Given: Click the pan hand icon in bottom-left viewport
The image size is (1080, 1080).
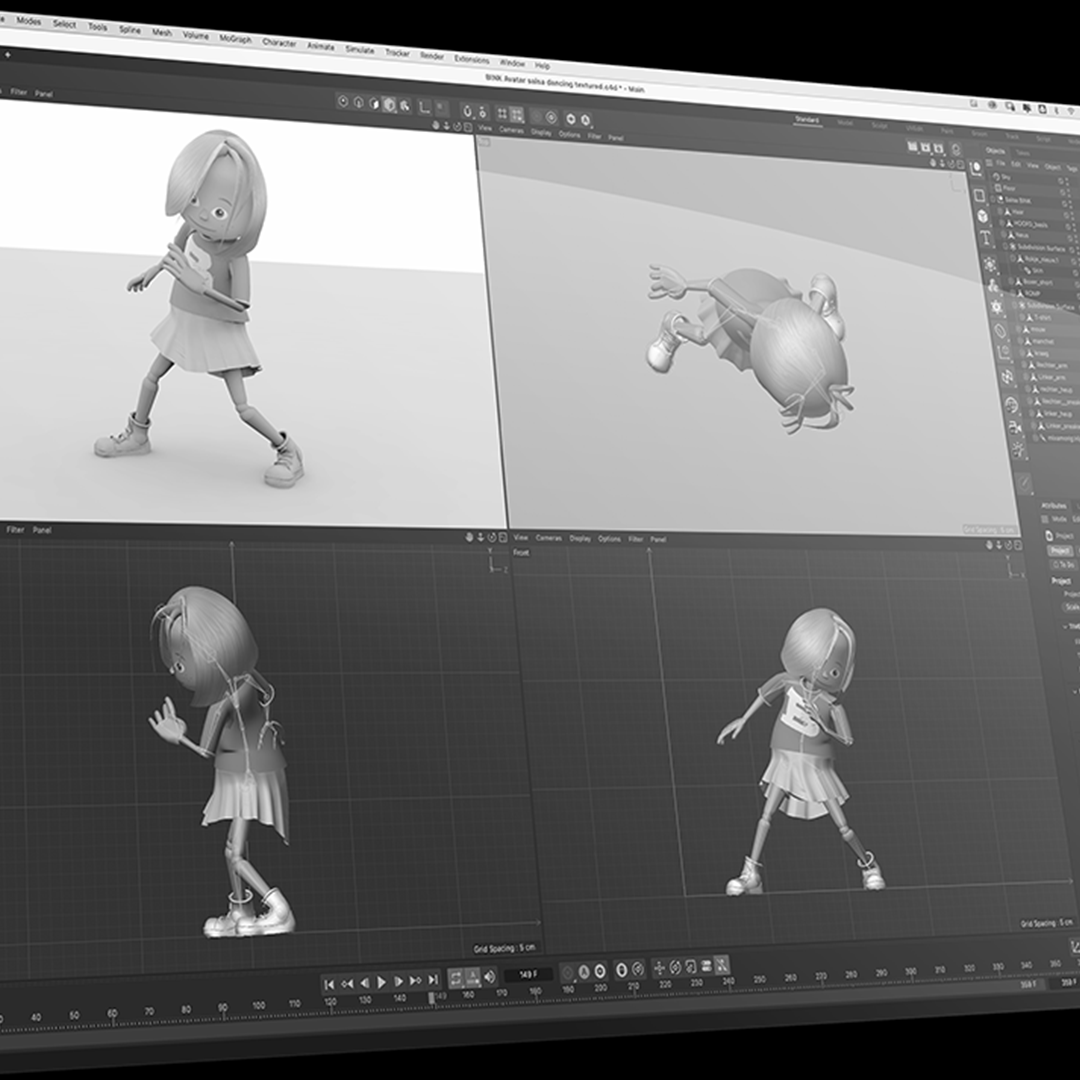Looking at the screenshot, I should [470, 537].
